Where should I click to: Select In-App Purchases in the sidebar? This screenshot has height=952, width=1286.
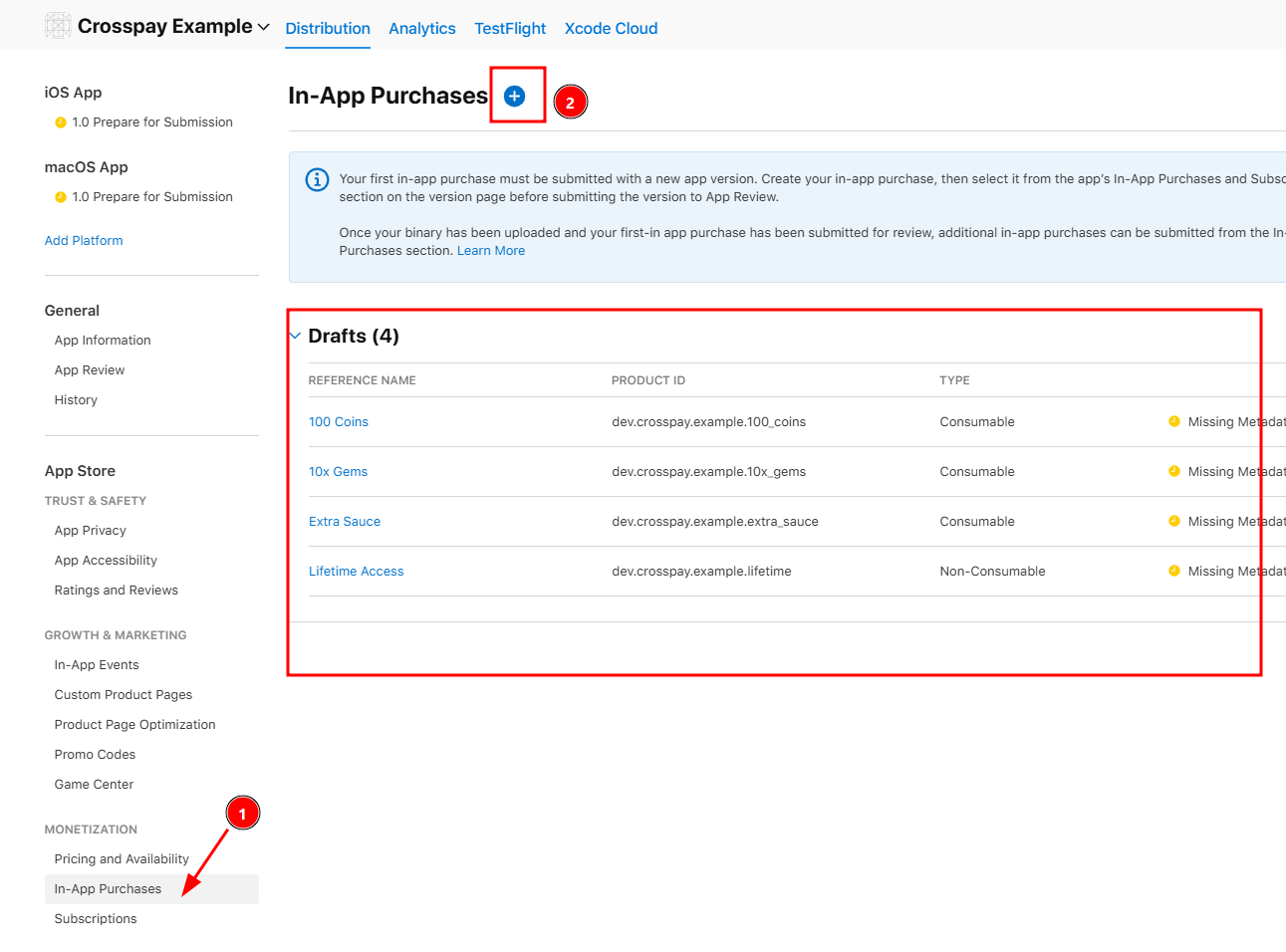pyautogui.click(x=151, y=889)
